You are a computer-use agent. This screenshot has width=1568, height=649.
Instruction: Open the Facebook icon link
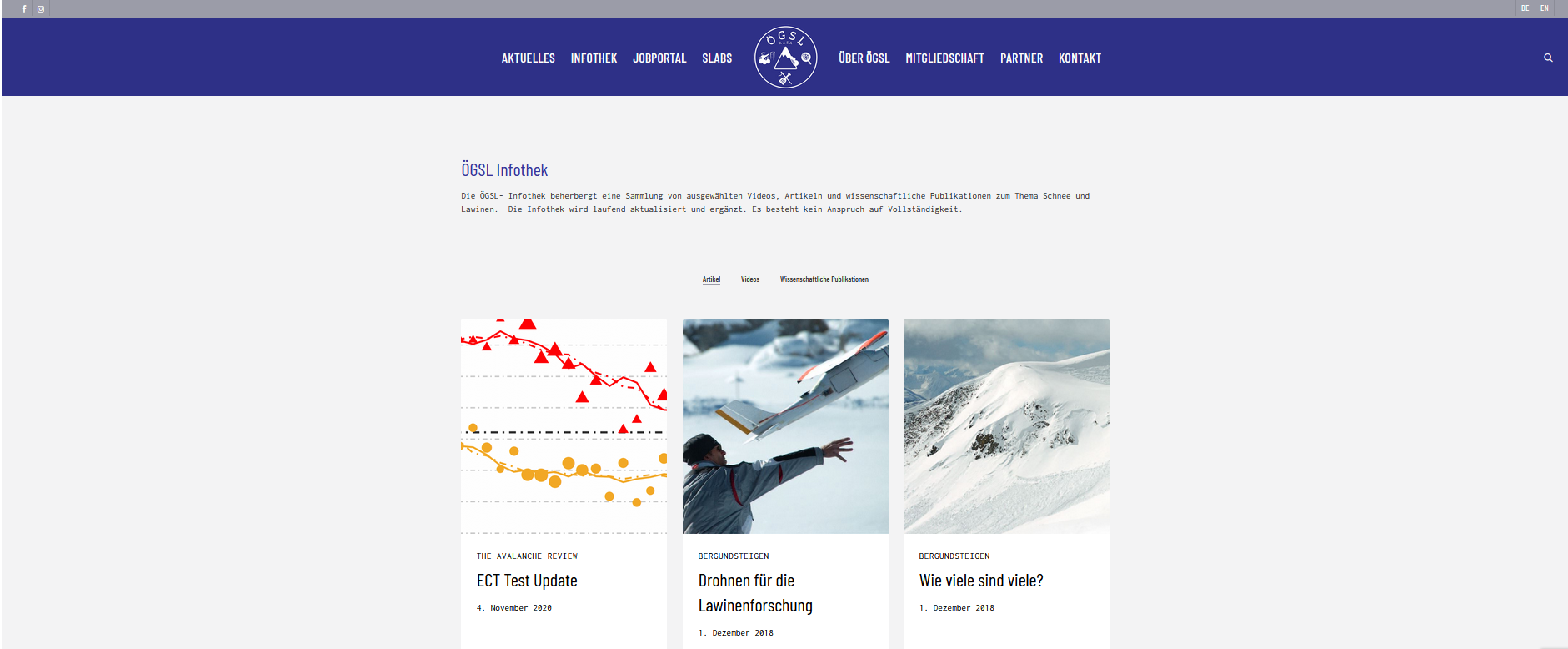tap(24, 9)
